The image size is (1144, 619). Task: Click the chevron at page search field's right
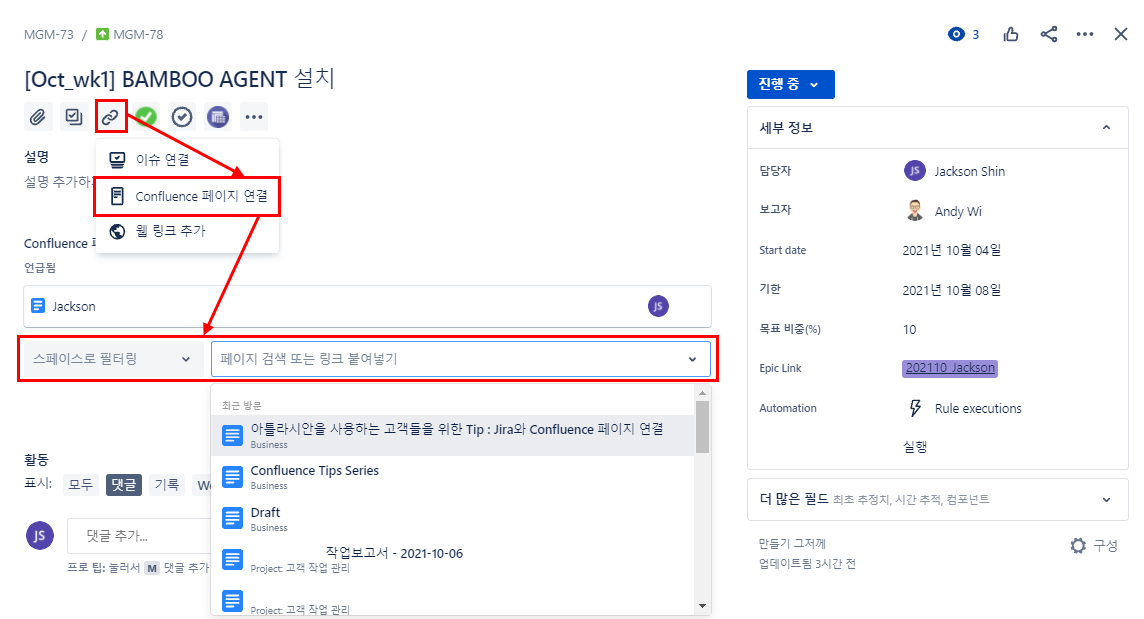click(692, 359)
